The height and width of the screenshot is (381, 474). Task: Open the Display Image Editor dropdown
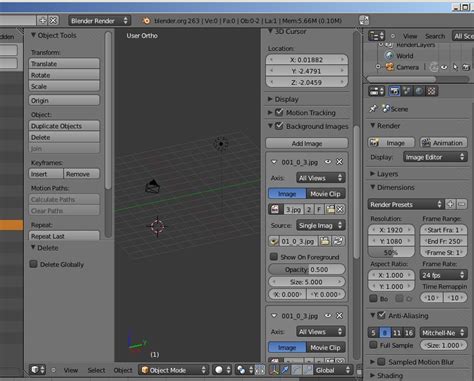(x=435, y=157)
